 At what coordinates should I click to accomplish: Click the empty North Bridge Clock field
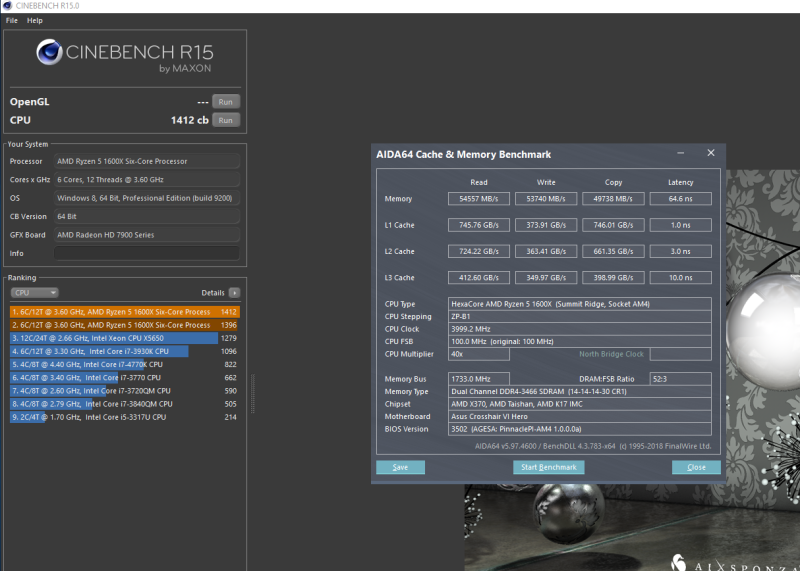(x=681, y=354)
